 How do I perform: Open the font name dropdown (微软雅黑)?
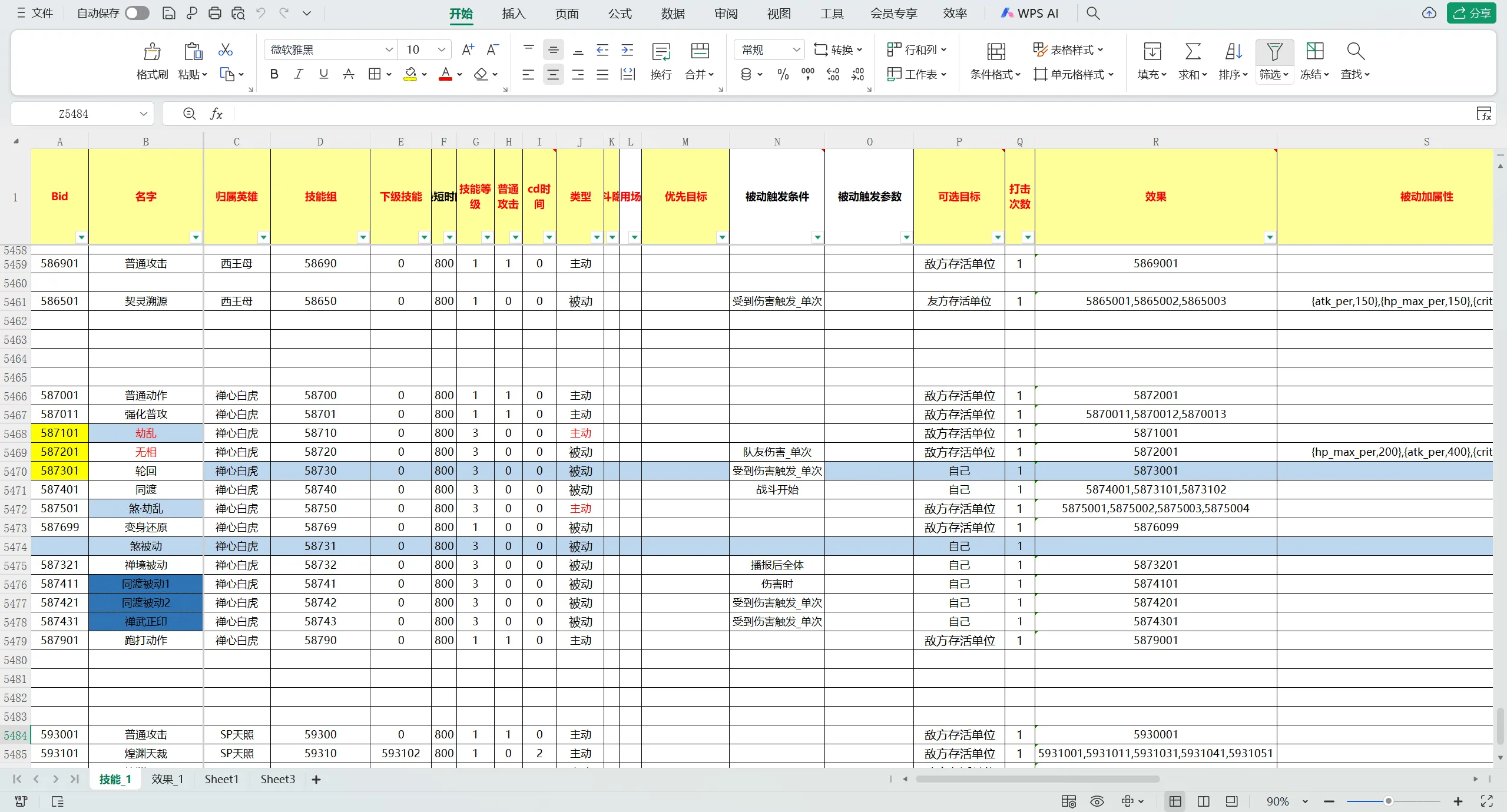(389, 49)
